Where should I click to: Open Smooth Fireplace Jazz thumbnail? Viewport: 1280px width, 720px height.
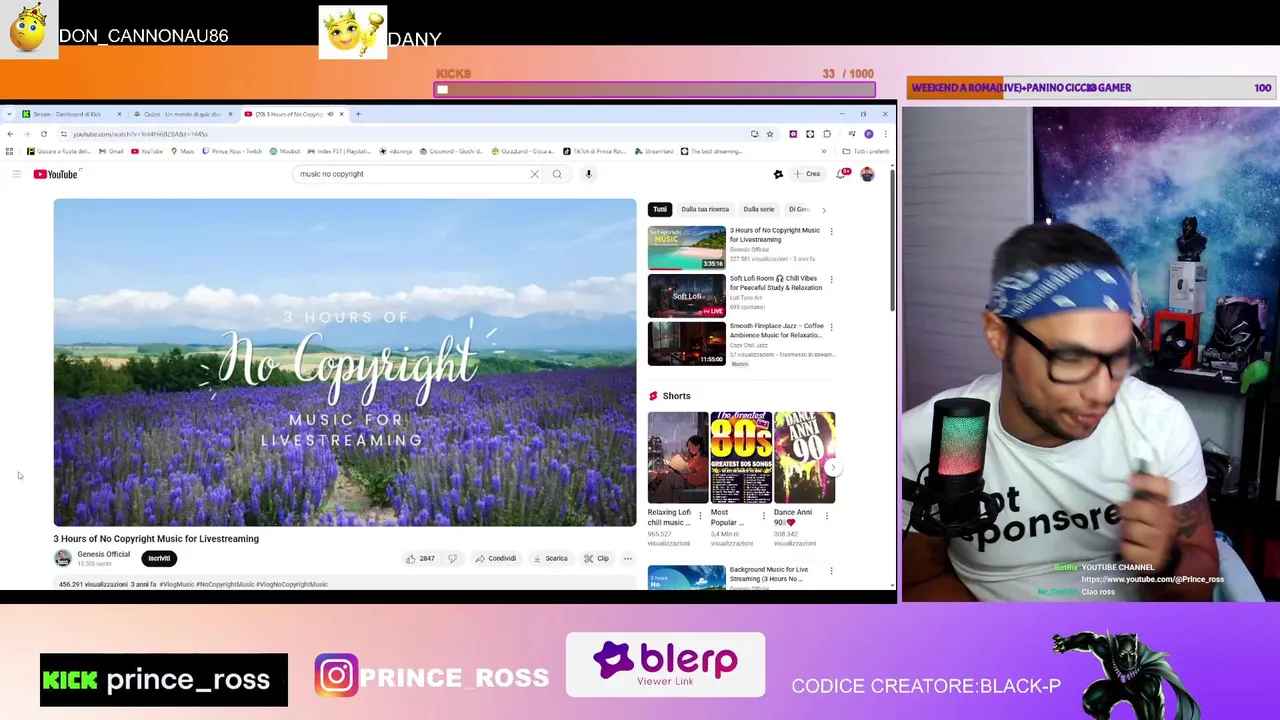[686, 344]
